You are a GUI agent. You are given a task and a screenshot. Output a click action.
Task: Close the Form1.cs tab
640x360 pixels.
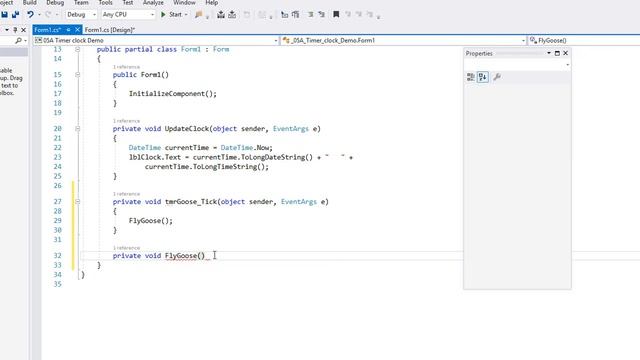77,30
